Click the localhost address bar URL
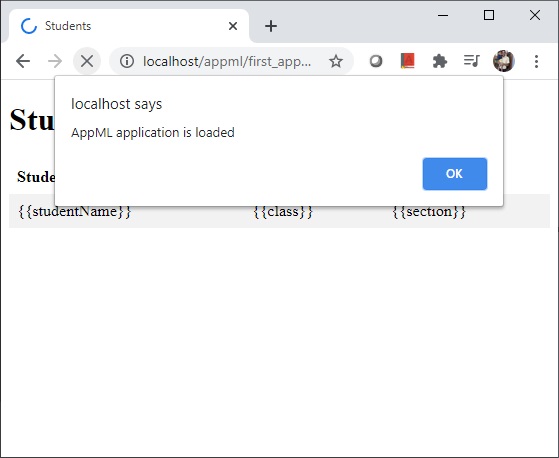This screenshot has height=458, width=559. click(227, 61)
